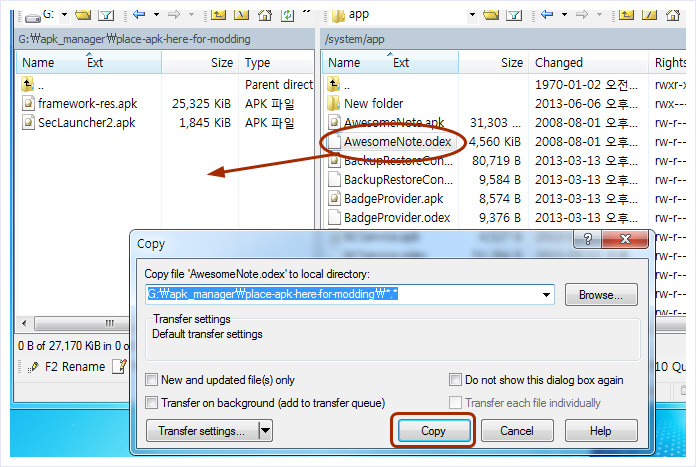Image resolution: width=696 pixels, height=467 pixels.
Task: Sort the left panel by Size column
Action: pyautogui.click(x=221, y=63)
